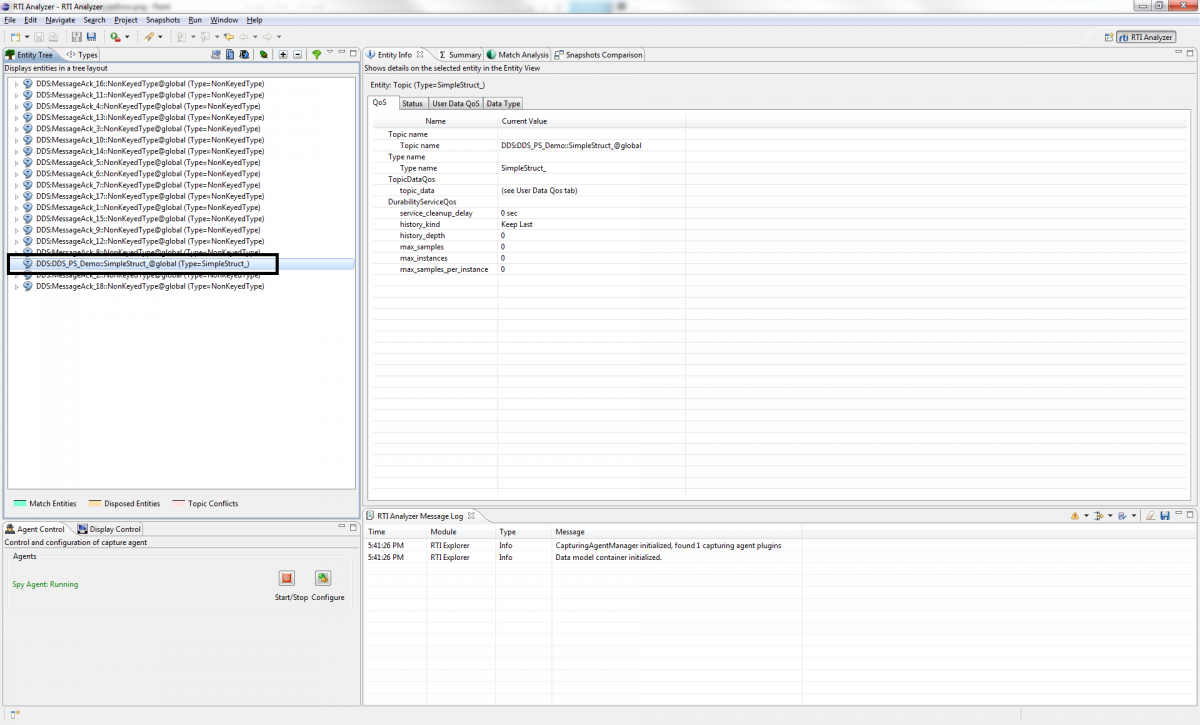The image size is (1200, 725).
Task: Click the blue Save-all disk toolbar icon
Action: pyautogui.click(x=91, y=37)
